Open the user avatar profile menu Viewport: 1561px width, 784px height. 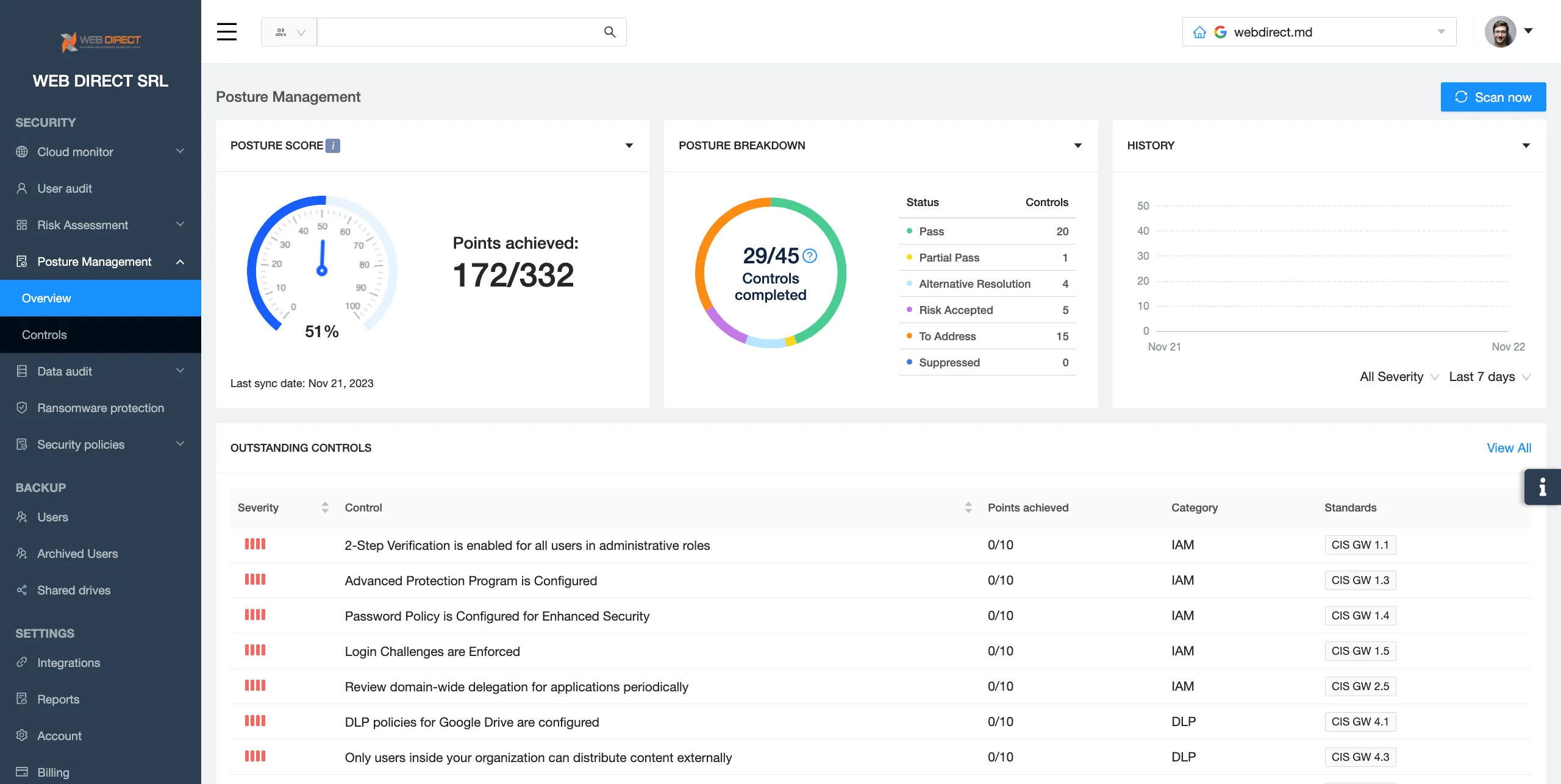(x=1502, y=31)
